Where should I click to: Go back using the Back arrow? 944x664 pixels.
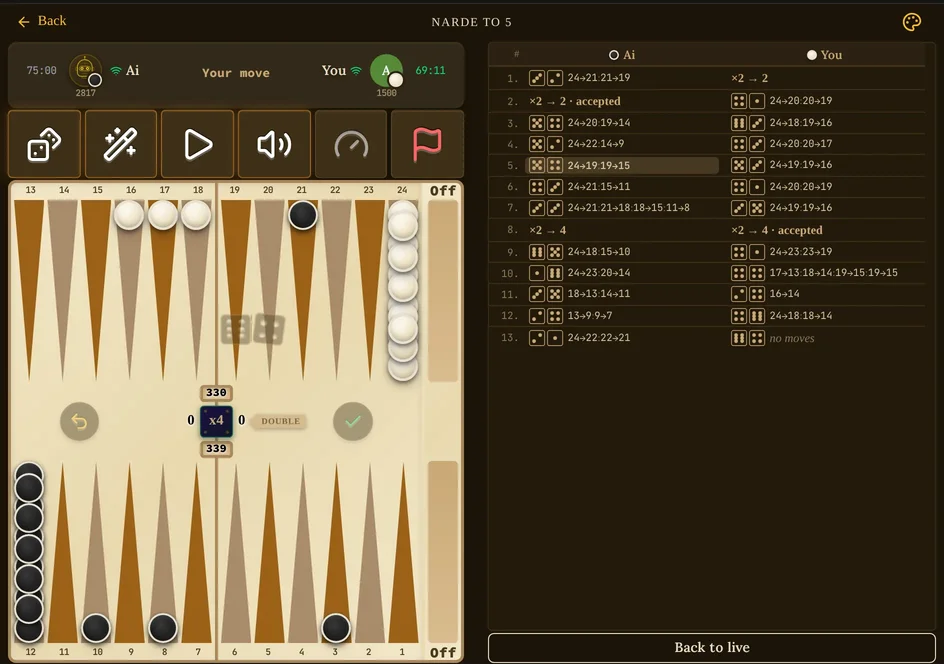(42, 21)
